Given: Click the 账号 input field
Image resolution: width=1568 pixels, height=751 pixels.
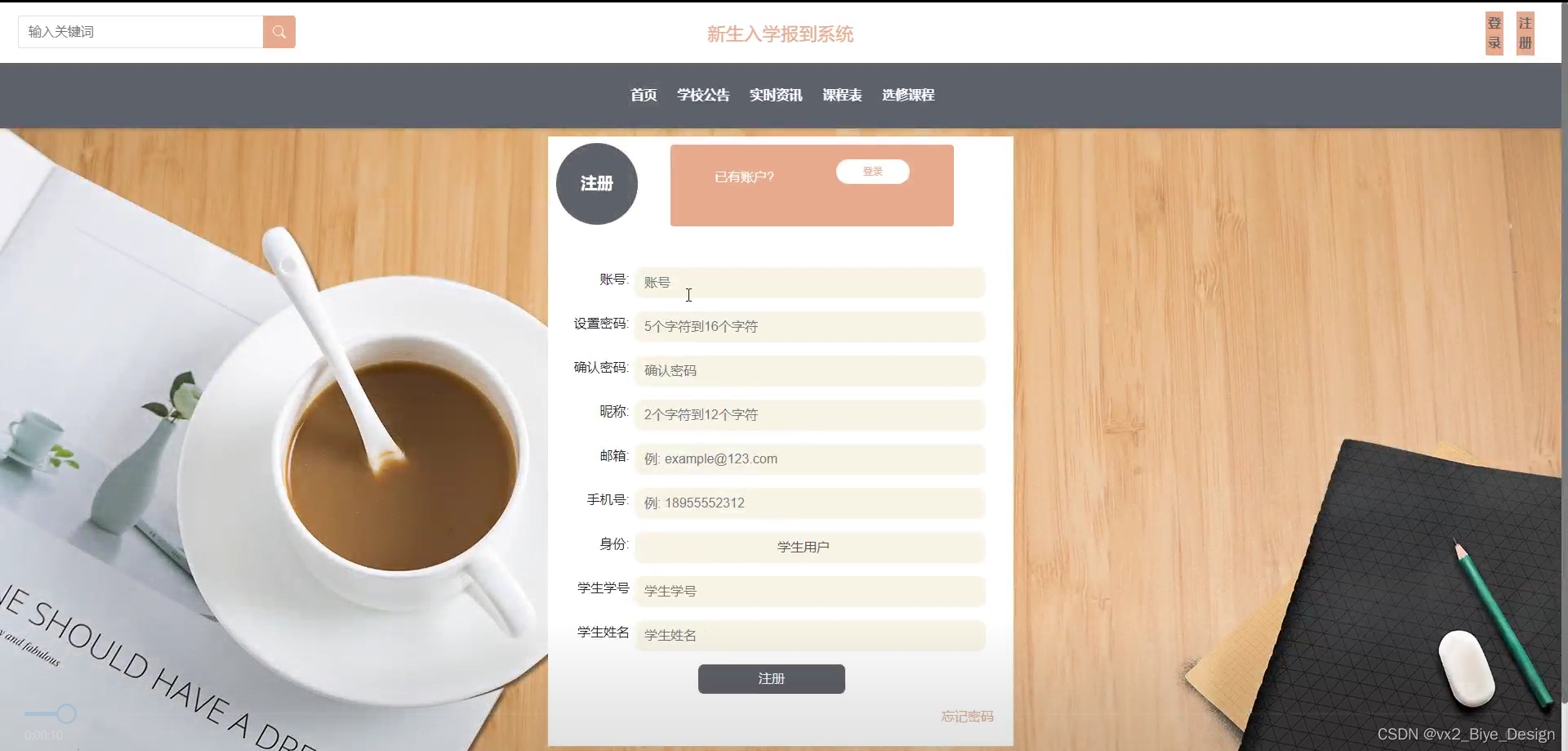Looking at the screenshot, I should pos(810,283).
